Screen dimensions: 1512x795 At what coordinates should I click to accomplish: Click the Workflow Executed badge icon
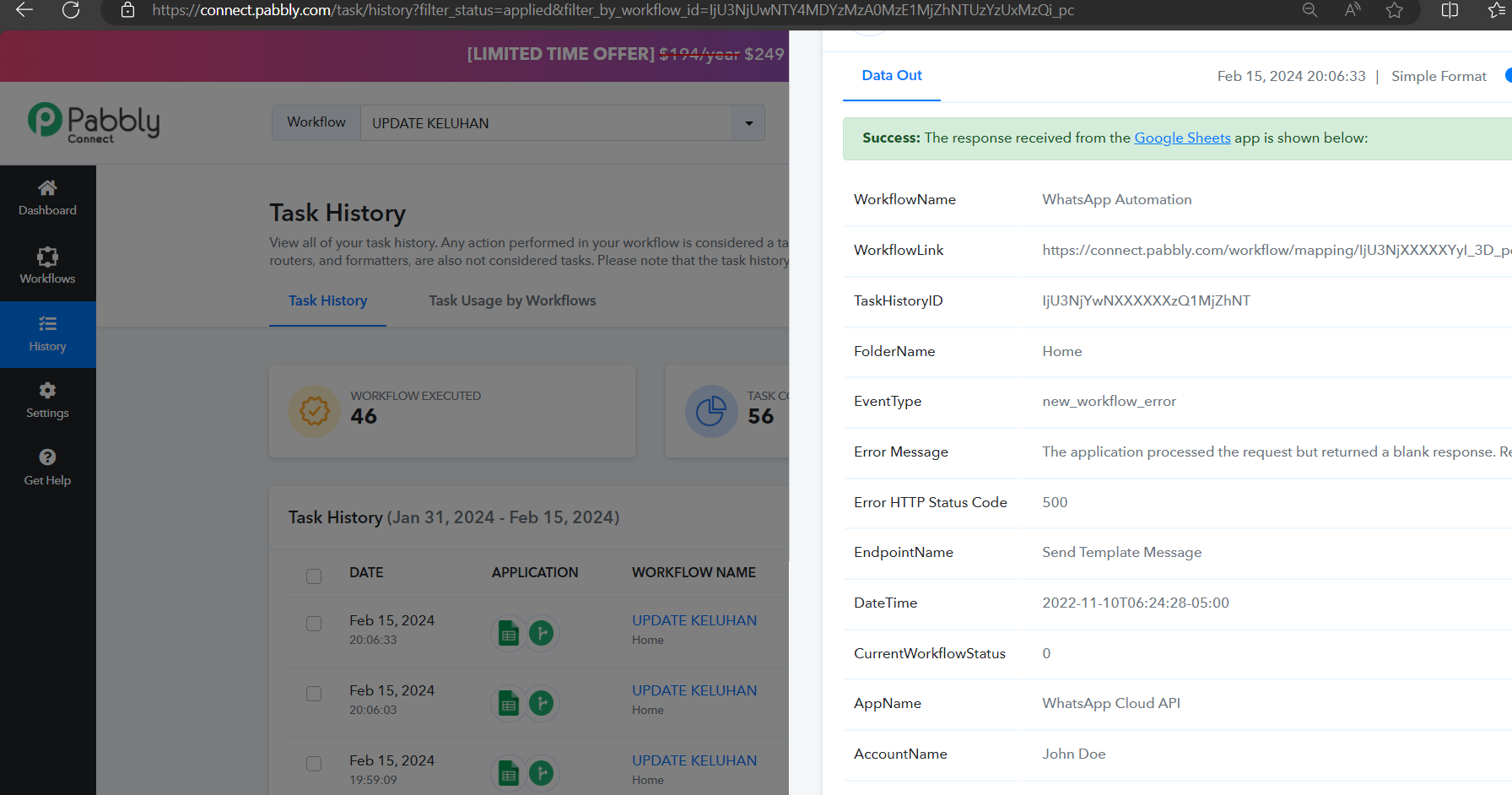[x=315, y=411]
